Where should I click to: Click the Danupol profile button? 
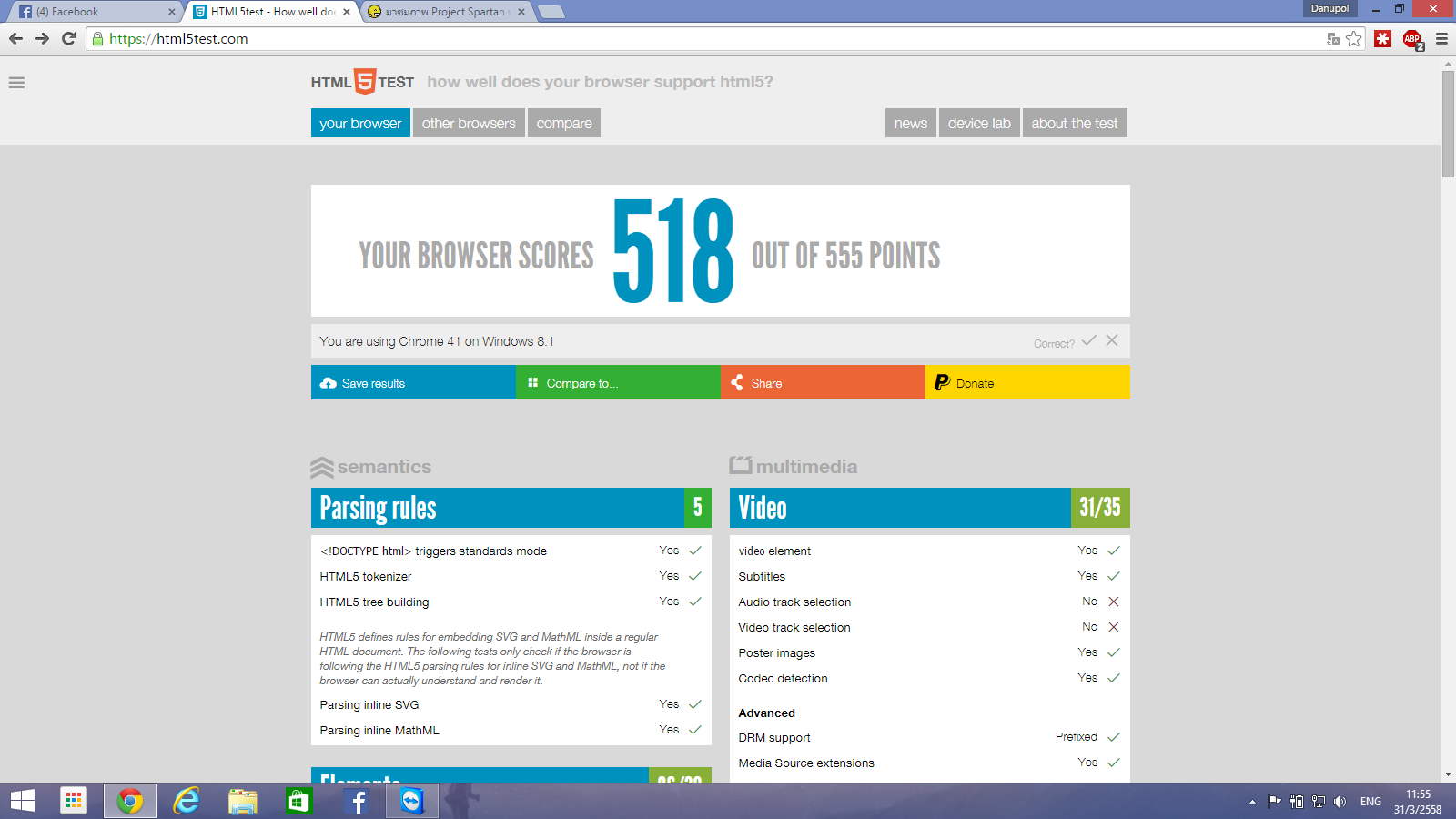click(x=1330, y=8)
